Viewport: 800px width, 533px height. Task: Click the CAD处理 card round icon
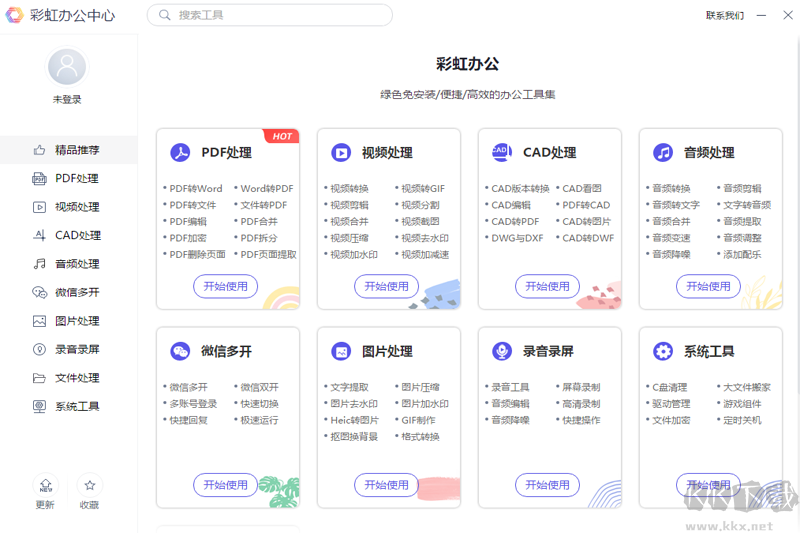click(x=502, y=152)
